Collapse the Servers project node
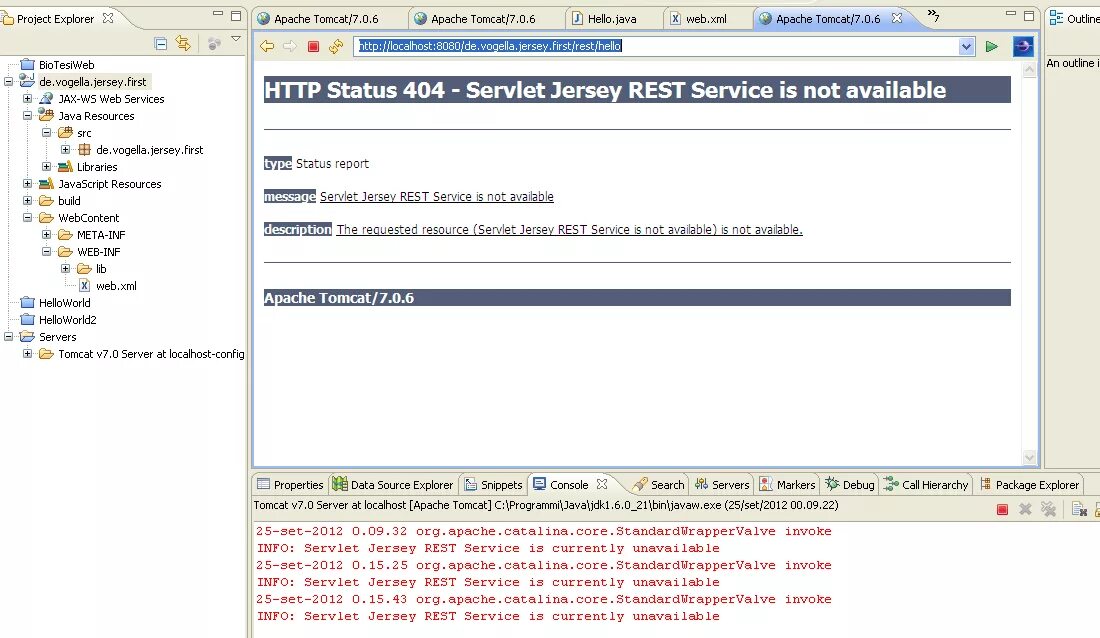The height and width of the screenshot is (638, 1100). [8, 336]
